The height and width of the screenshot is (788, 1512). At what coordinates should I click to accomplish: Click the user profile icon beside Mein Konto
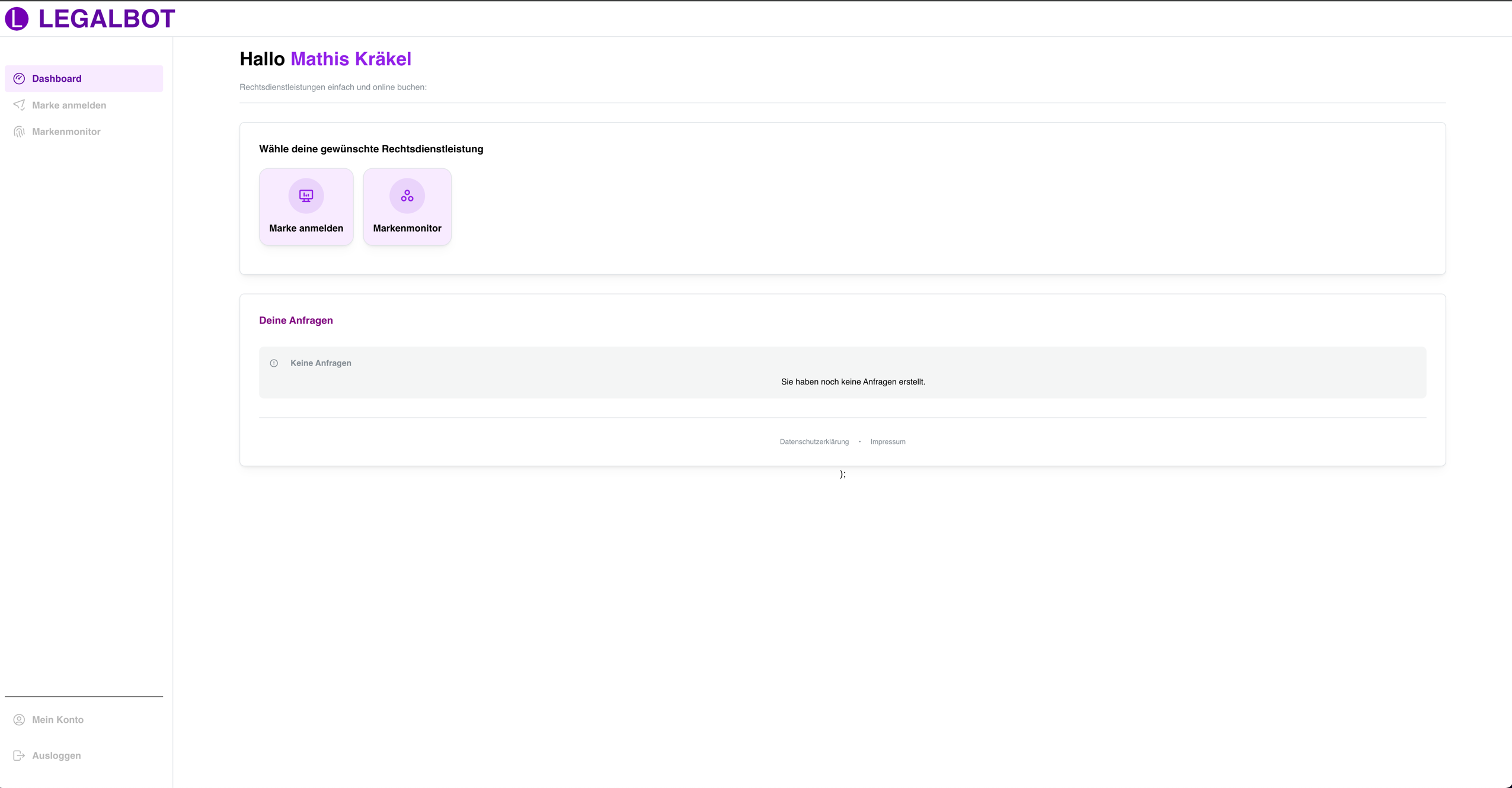[x=19, y=720]
